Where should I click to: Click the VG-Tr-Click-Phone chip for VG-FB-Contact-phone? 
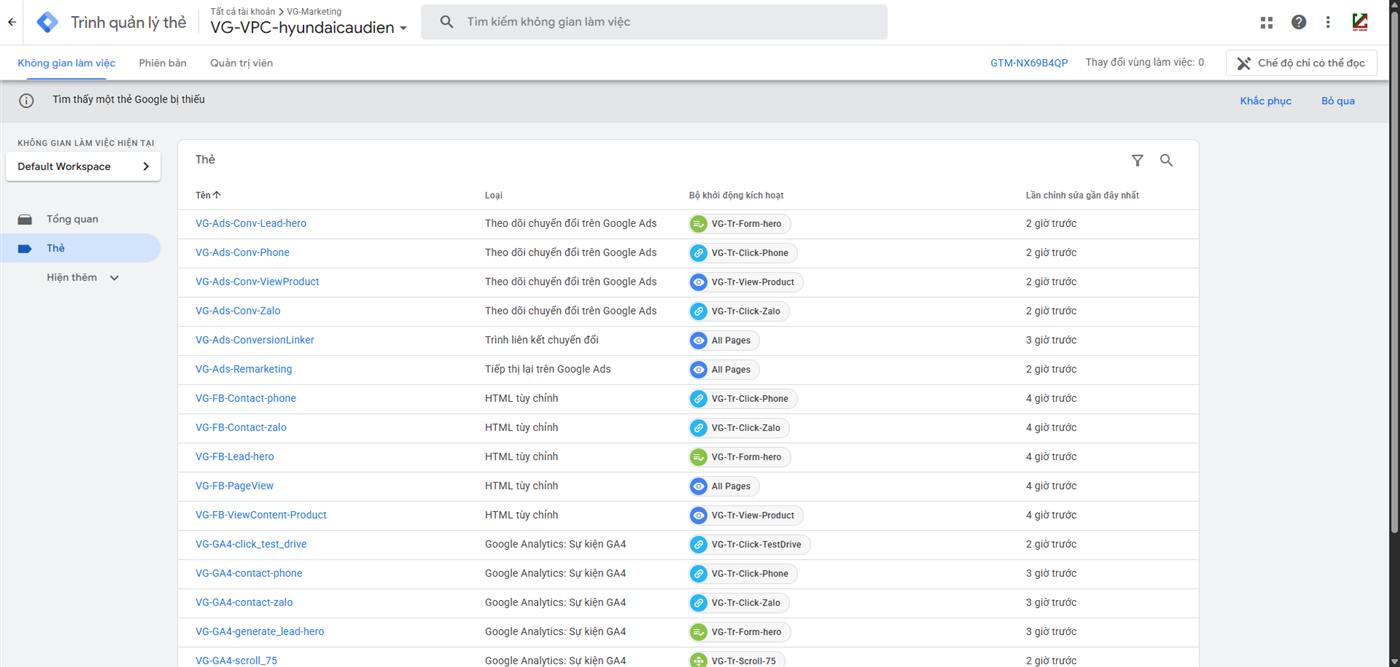point(743,398)
